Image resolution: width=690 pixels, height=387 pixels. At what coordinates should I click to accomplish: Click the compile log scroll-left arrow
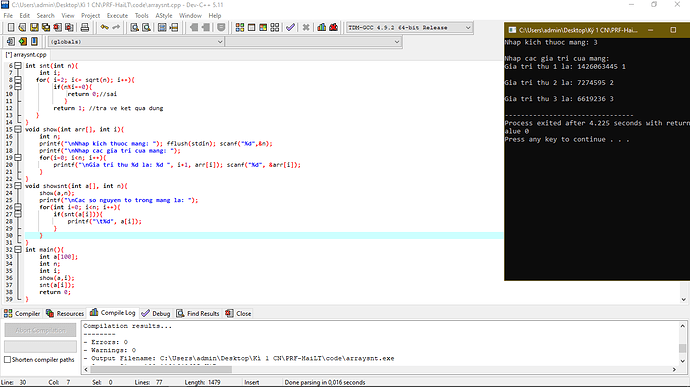[86, 370]
